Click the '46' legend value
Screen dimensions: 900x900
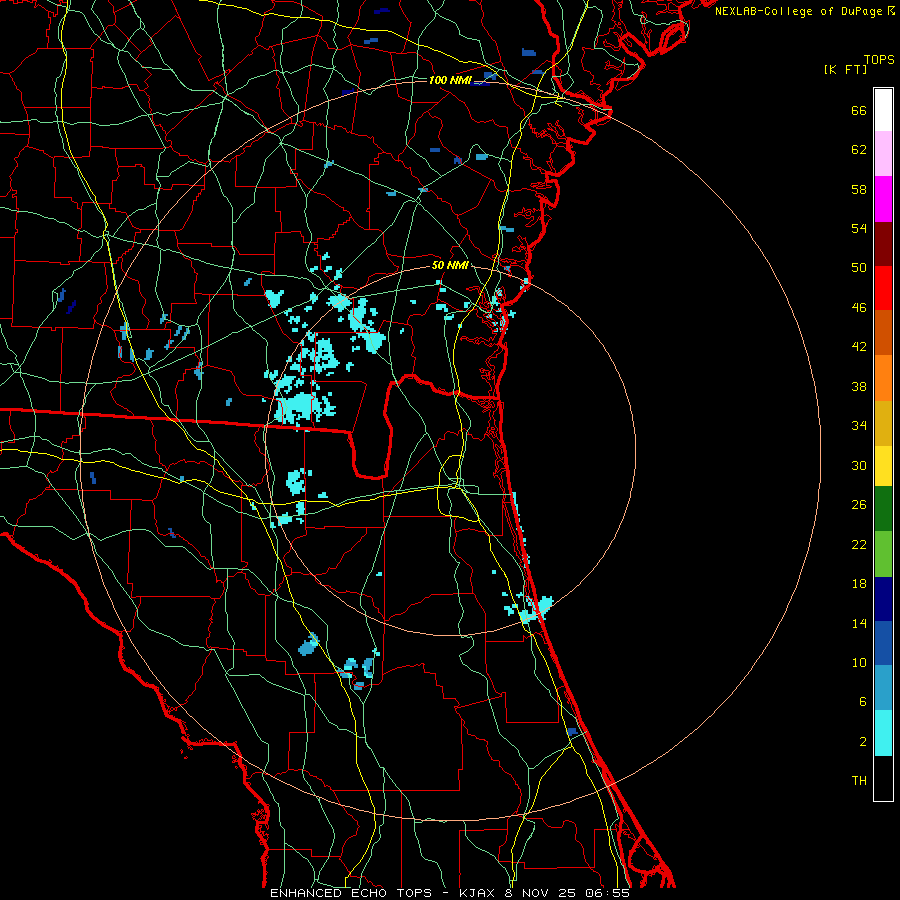(859, 307)
